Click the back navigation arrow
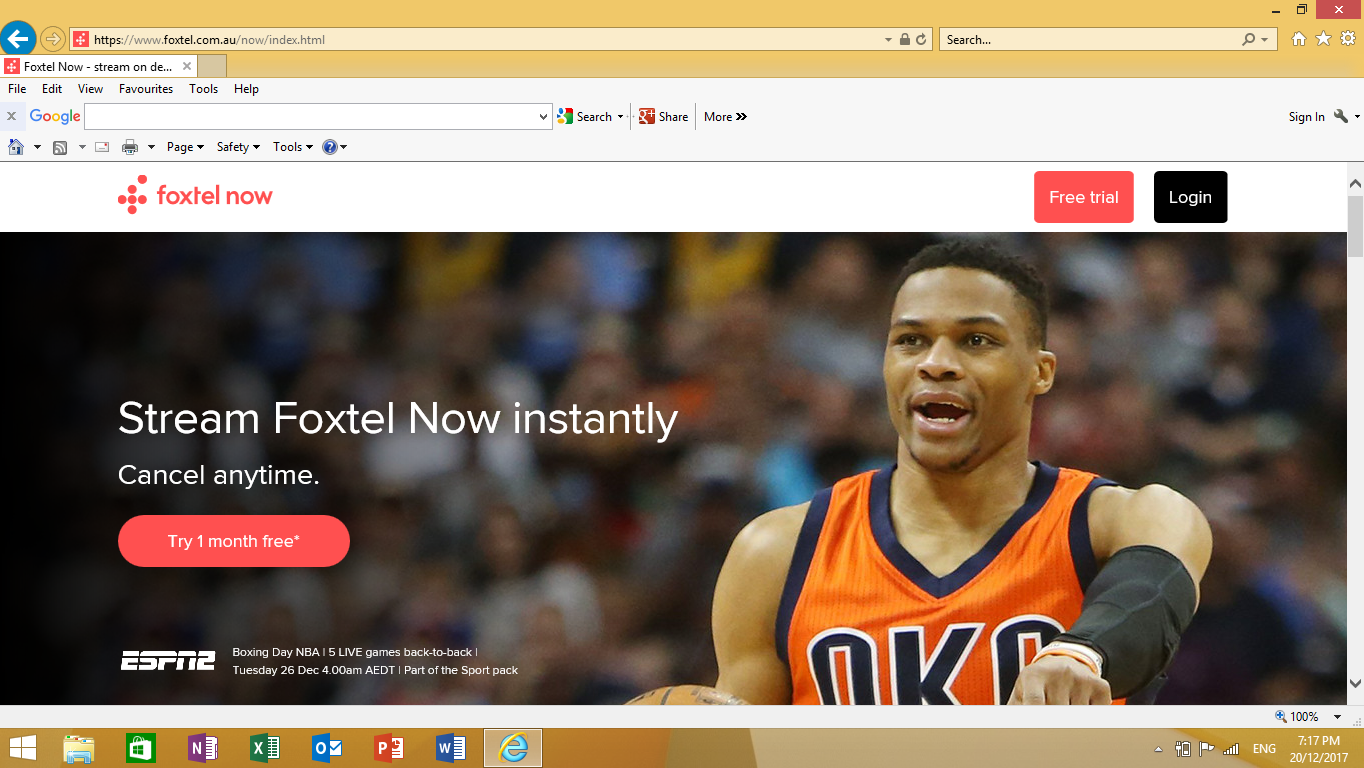The width and height of the screenshot is (1364, 768). coord(18,38)
